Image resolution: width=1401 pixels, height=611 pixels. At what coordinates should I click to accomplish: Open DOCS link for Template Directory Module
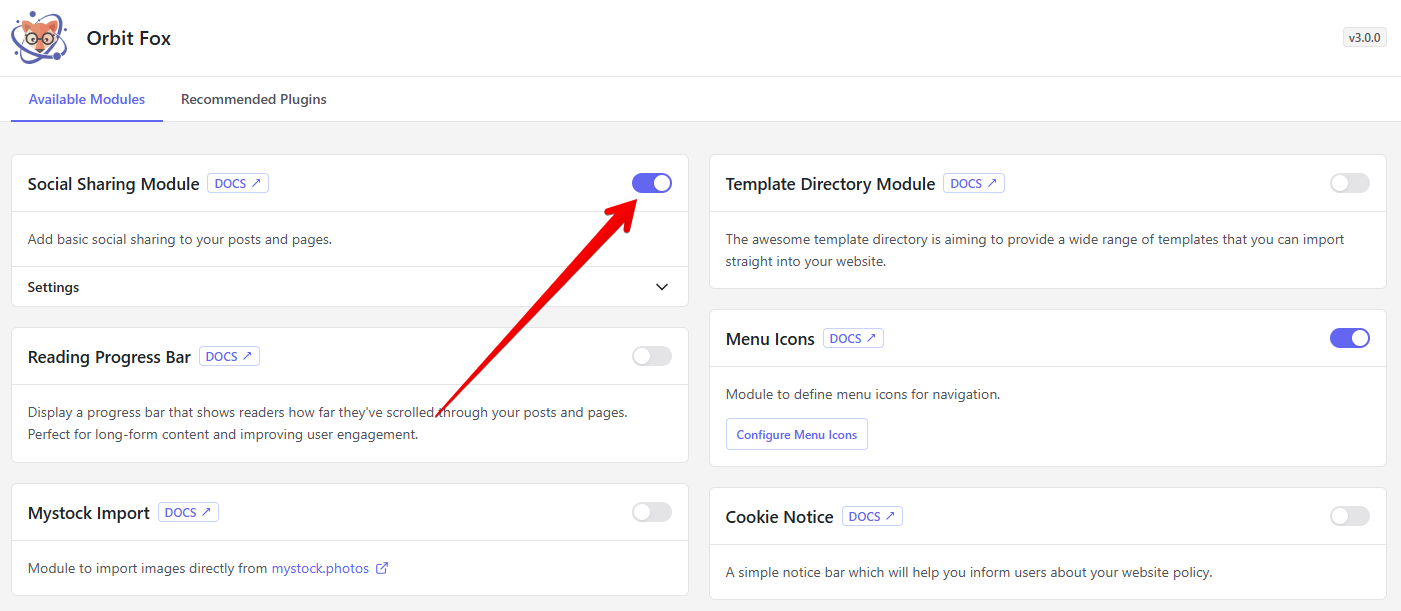click(x=974, y=184)
